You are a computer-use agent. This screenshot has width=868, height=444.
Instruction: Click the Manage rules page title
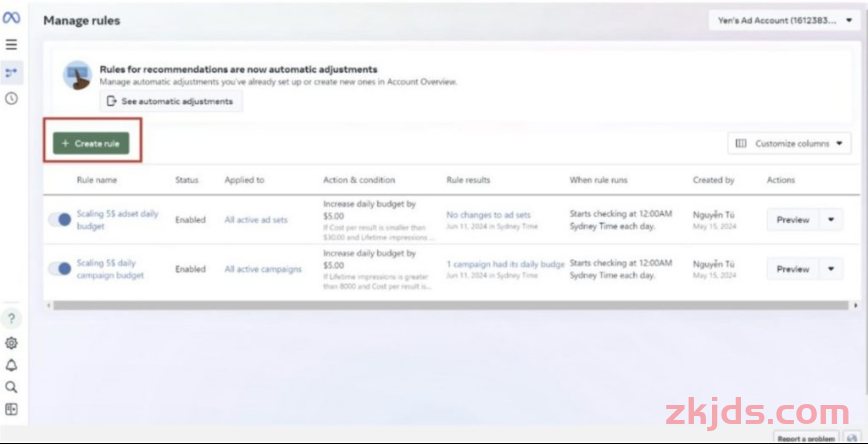82,20
